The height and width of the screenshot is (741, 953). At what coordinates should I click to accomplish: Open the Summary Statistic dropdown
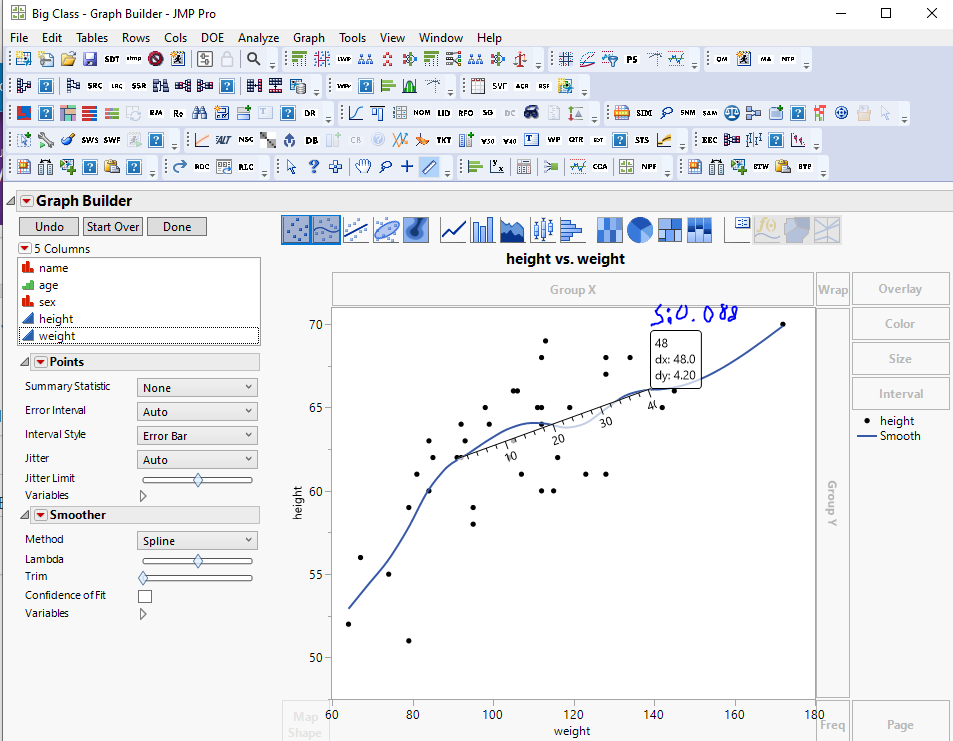[x=197, y=388]
